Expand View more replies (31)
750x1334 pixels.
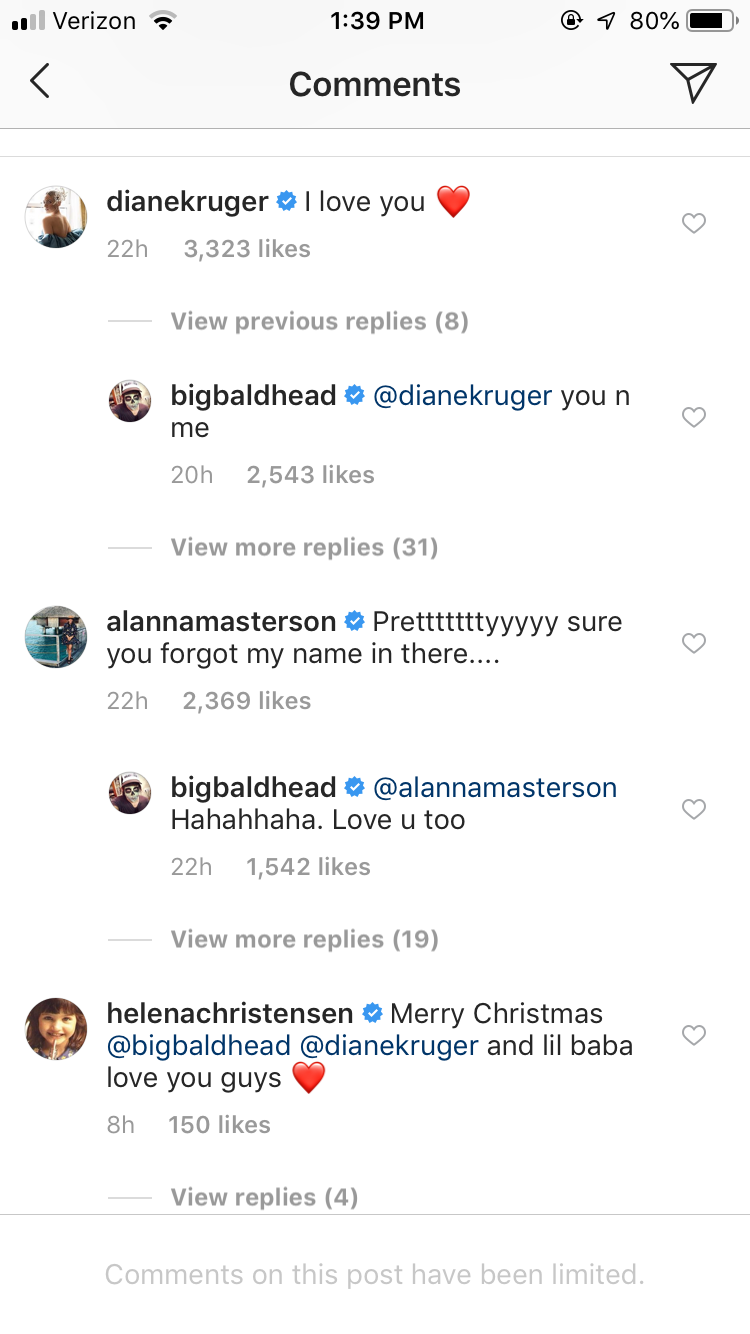click(304, 547)
